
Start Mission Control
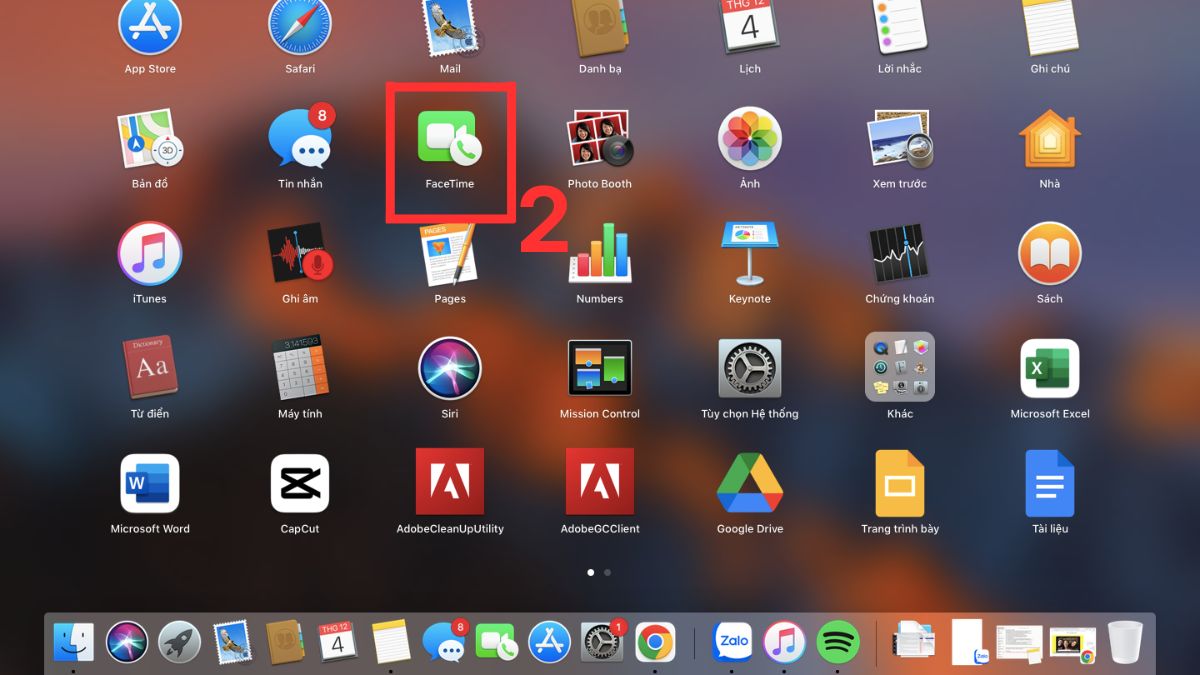[599, 370]
